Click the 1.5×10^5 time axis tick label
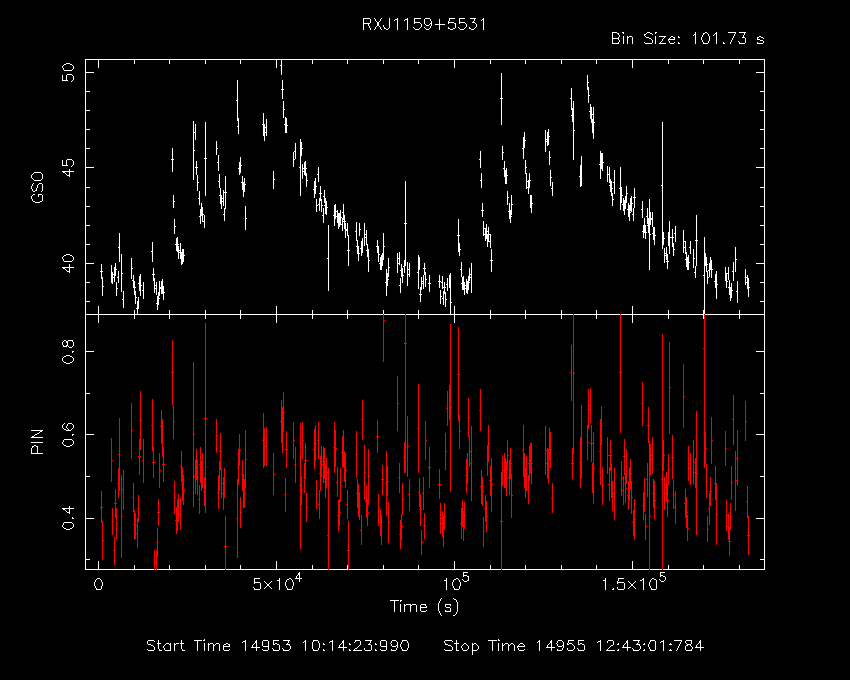This screenshot has width=850, height=680. [634, 583]
